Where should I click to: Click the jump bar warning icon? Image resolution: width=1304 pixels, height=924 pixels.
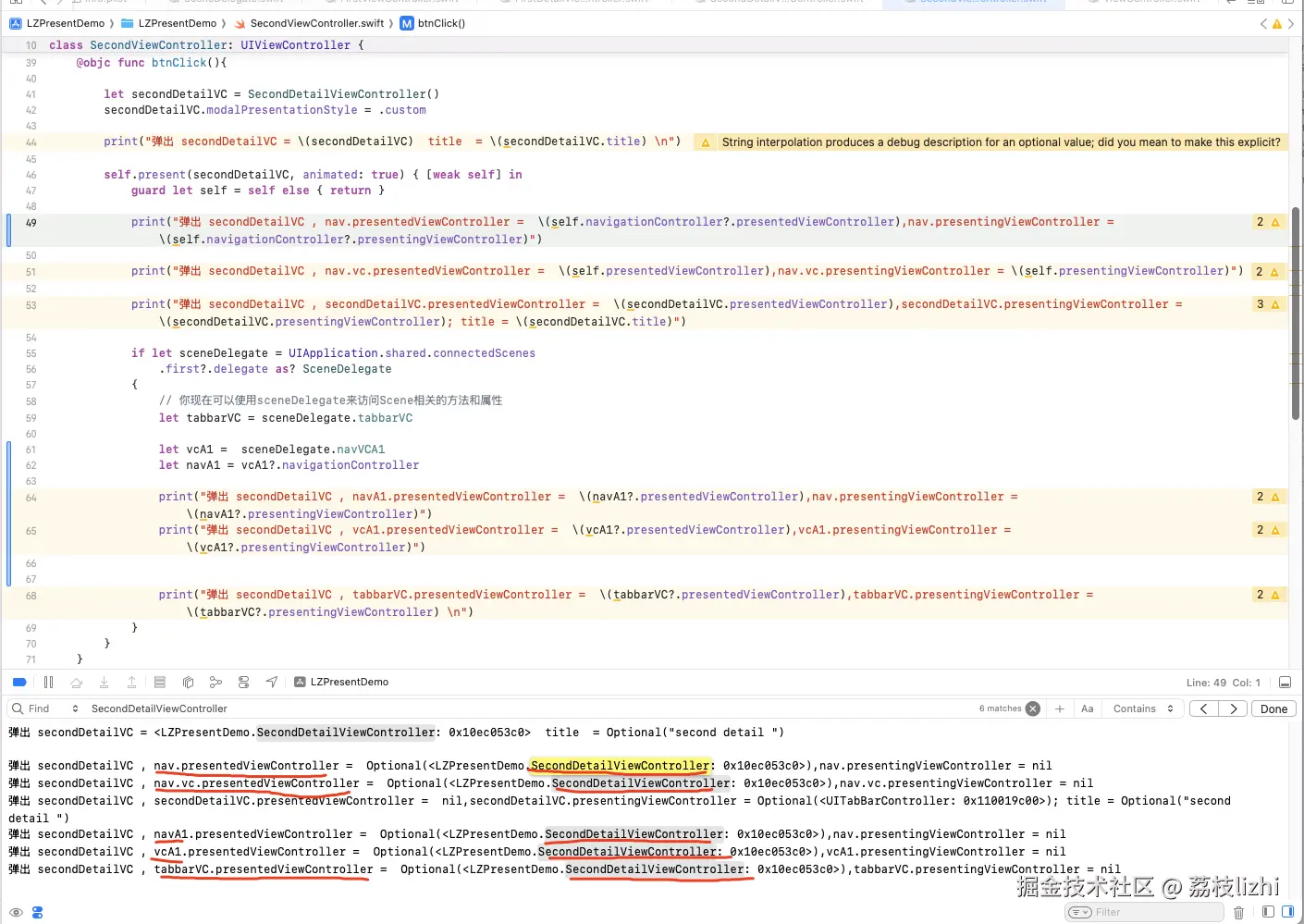pos(1277,24)
